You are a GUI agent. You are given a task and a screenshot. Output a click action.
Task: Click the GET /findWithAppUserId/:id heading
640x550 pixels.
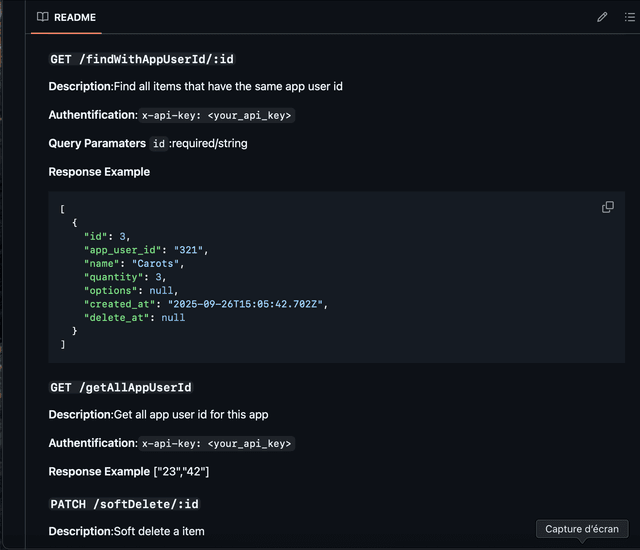pyautogui.click(x=142, y=59)
